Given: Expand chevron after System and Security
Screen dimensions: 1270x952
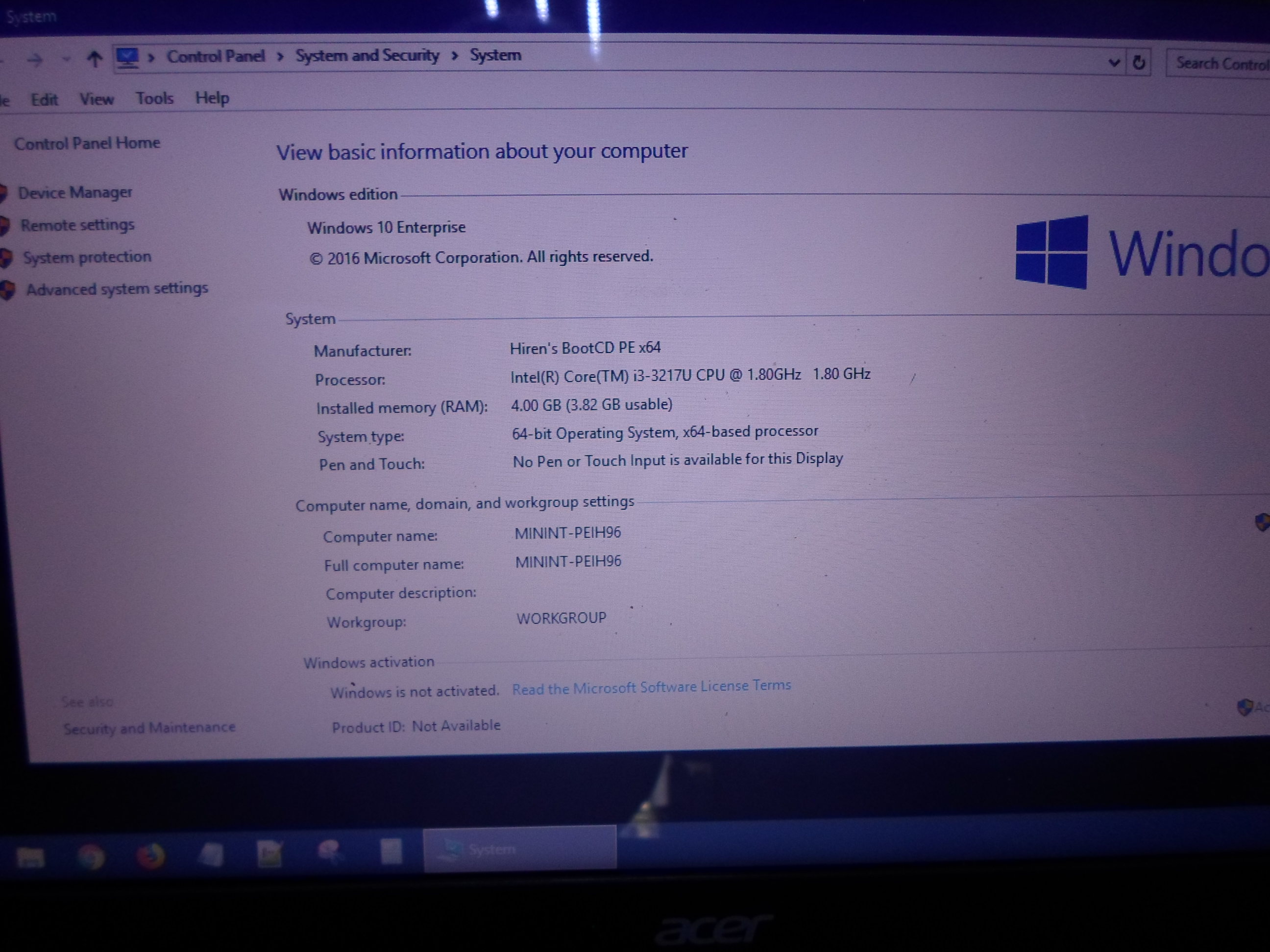Looking at the screenshot, I should click(455, 56).
